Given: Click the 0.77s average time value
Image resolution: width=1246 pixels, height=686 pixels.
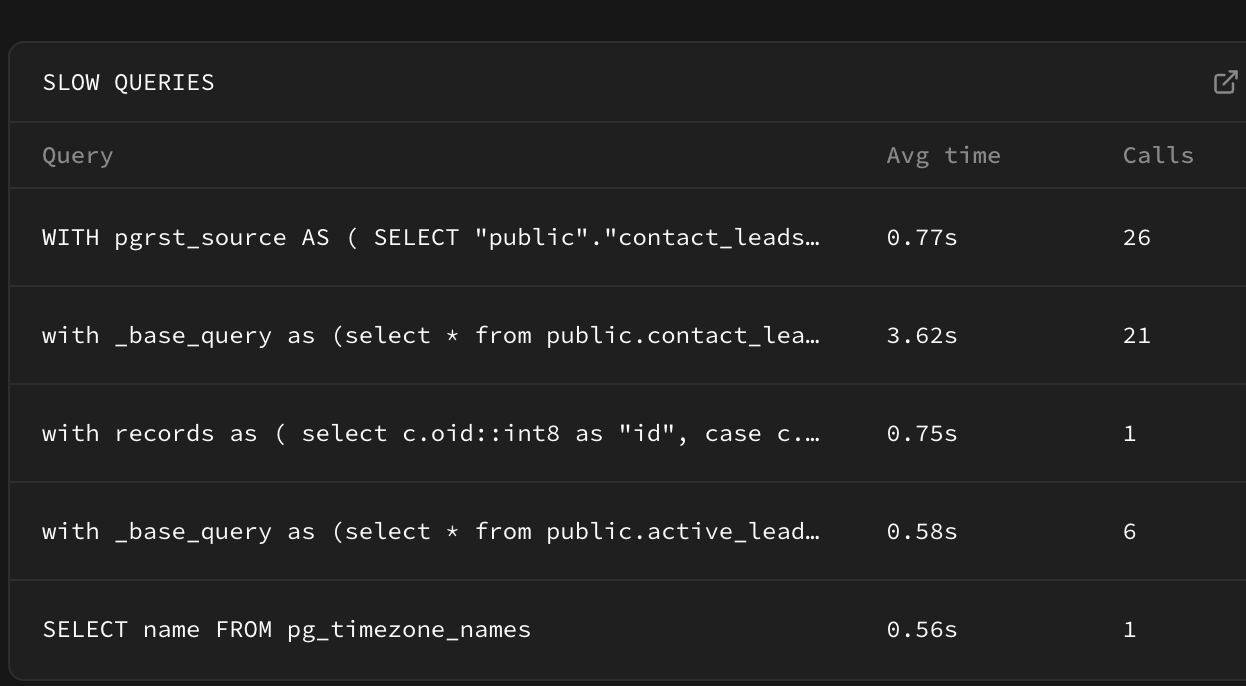Looking at the screenshot, I should [921, 238].
